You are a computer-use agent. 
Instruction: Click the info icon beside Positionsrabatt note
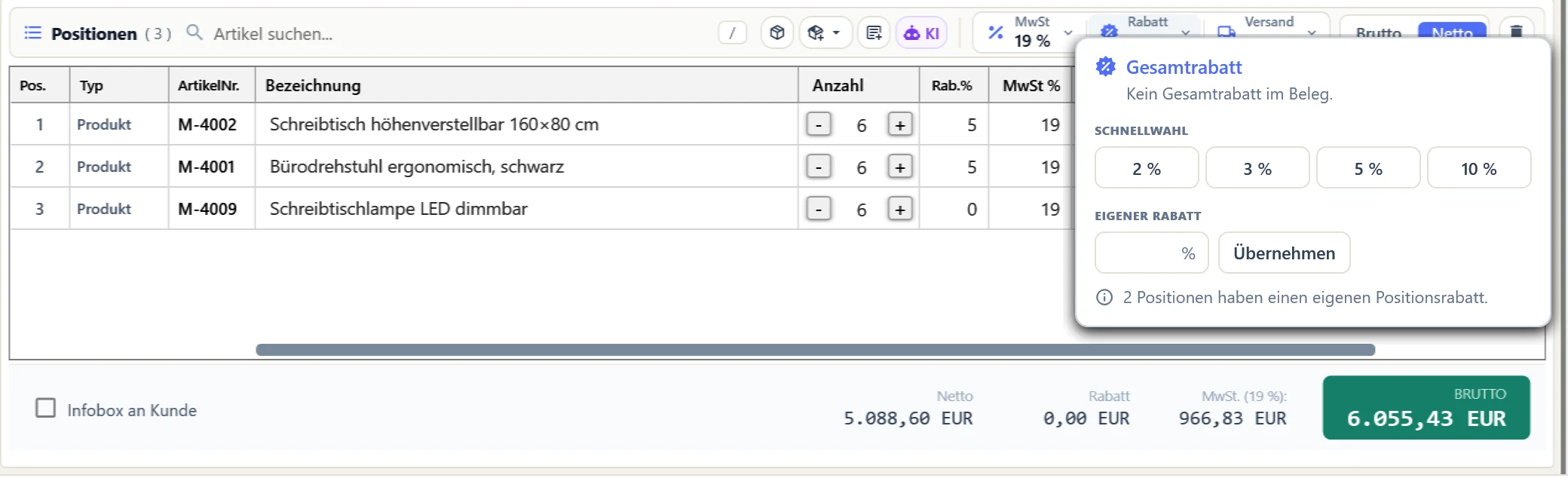(x=1104, y=297)
